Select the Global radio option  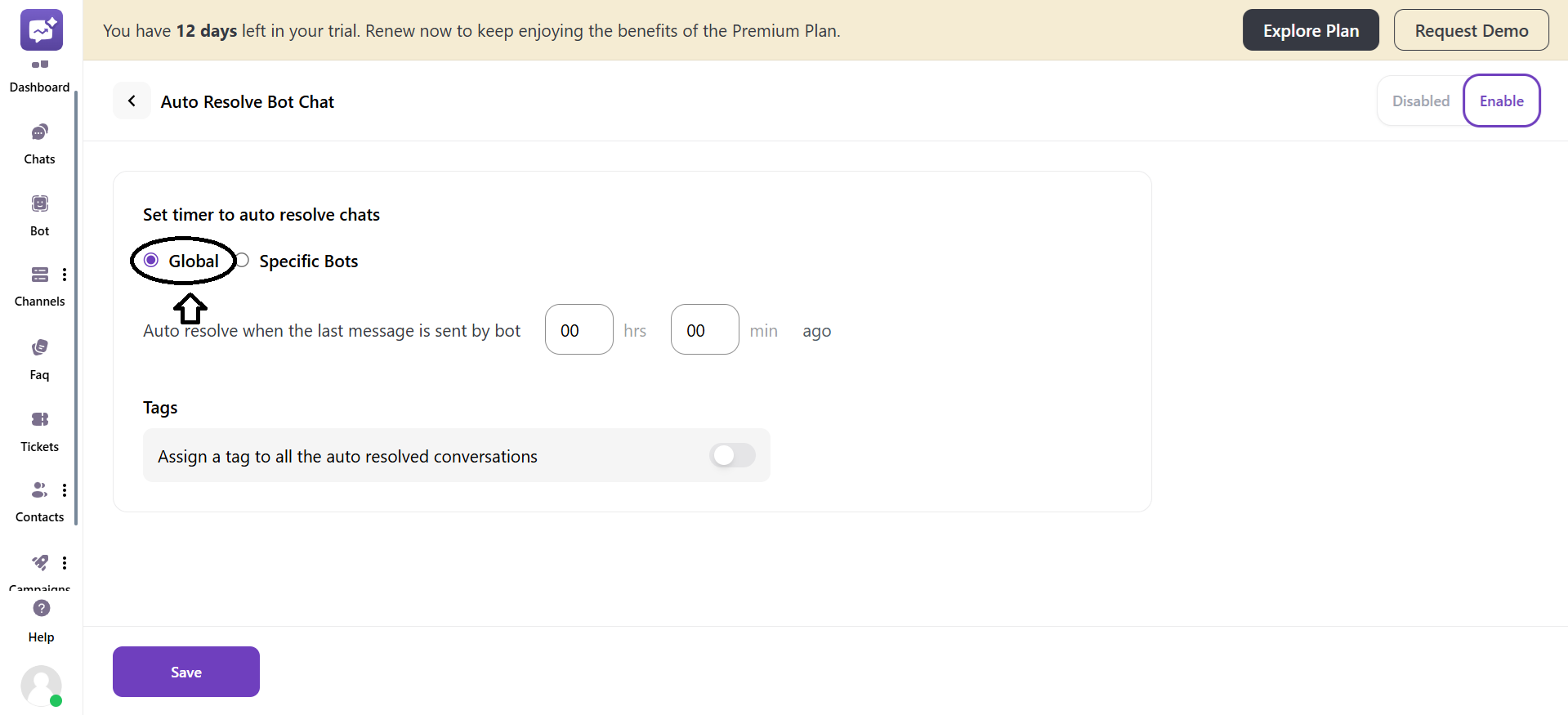tap(151, 261)
